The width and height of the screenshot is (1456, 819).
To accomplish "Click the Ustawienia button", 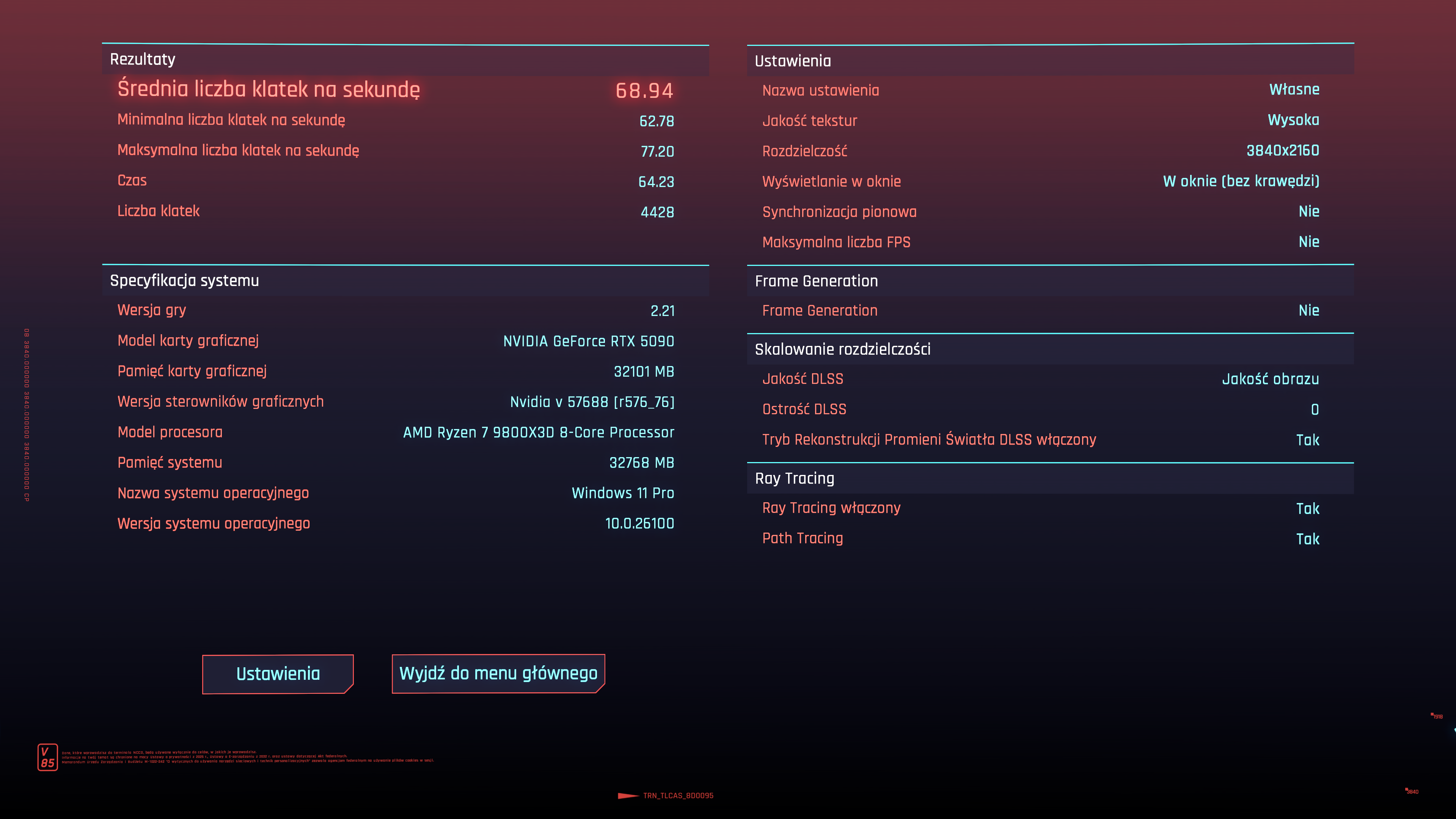I will pyautogui.click(x=278, y=674).
